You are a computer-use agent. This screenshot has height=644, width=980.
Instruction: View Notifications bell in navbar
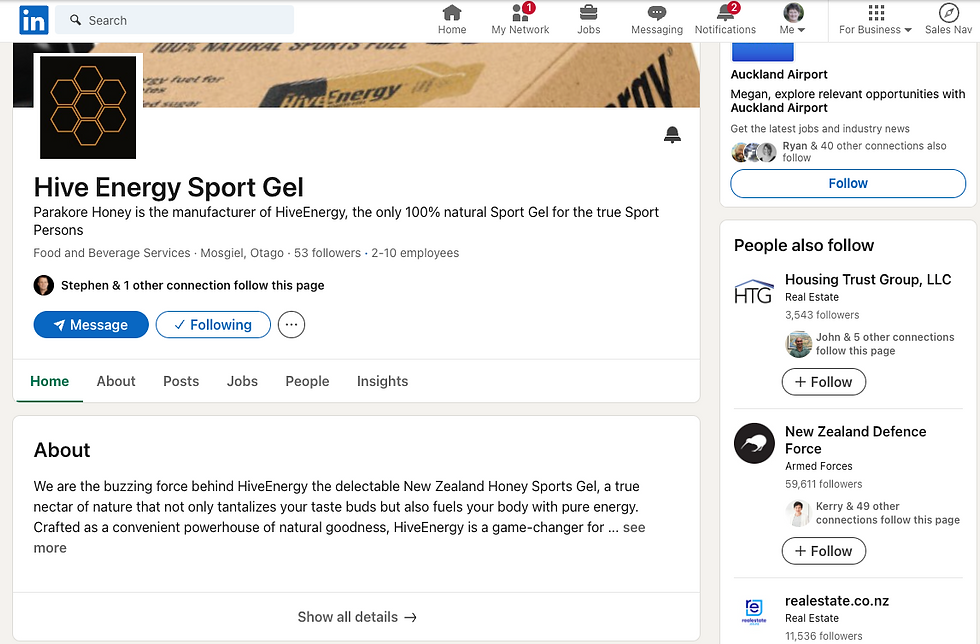[x=725, y=13]
